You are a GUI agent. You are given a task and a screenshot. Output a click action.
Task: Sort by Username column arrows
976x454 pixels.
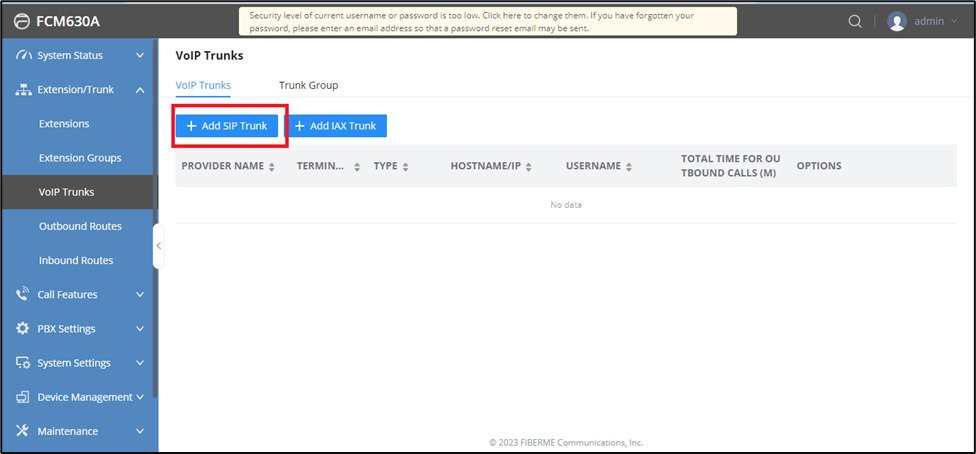(x=629, y=167)
